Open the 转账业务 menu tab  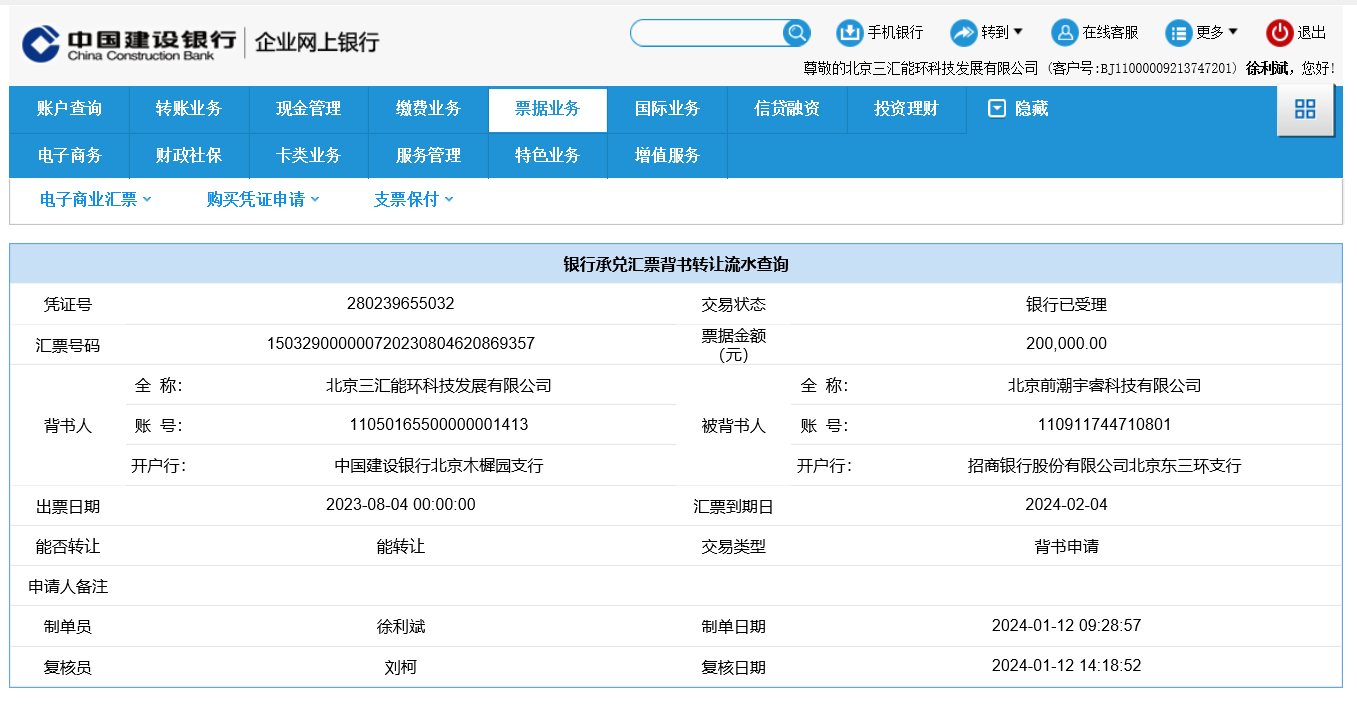(188, 109)
